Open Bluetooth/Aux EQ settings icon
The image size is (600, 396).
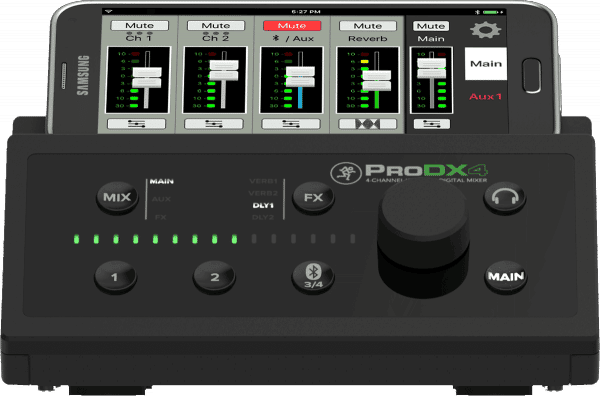pos(291,124)
